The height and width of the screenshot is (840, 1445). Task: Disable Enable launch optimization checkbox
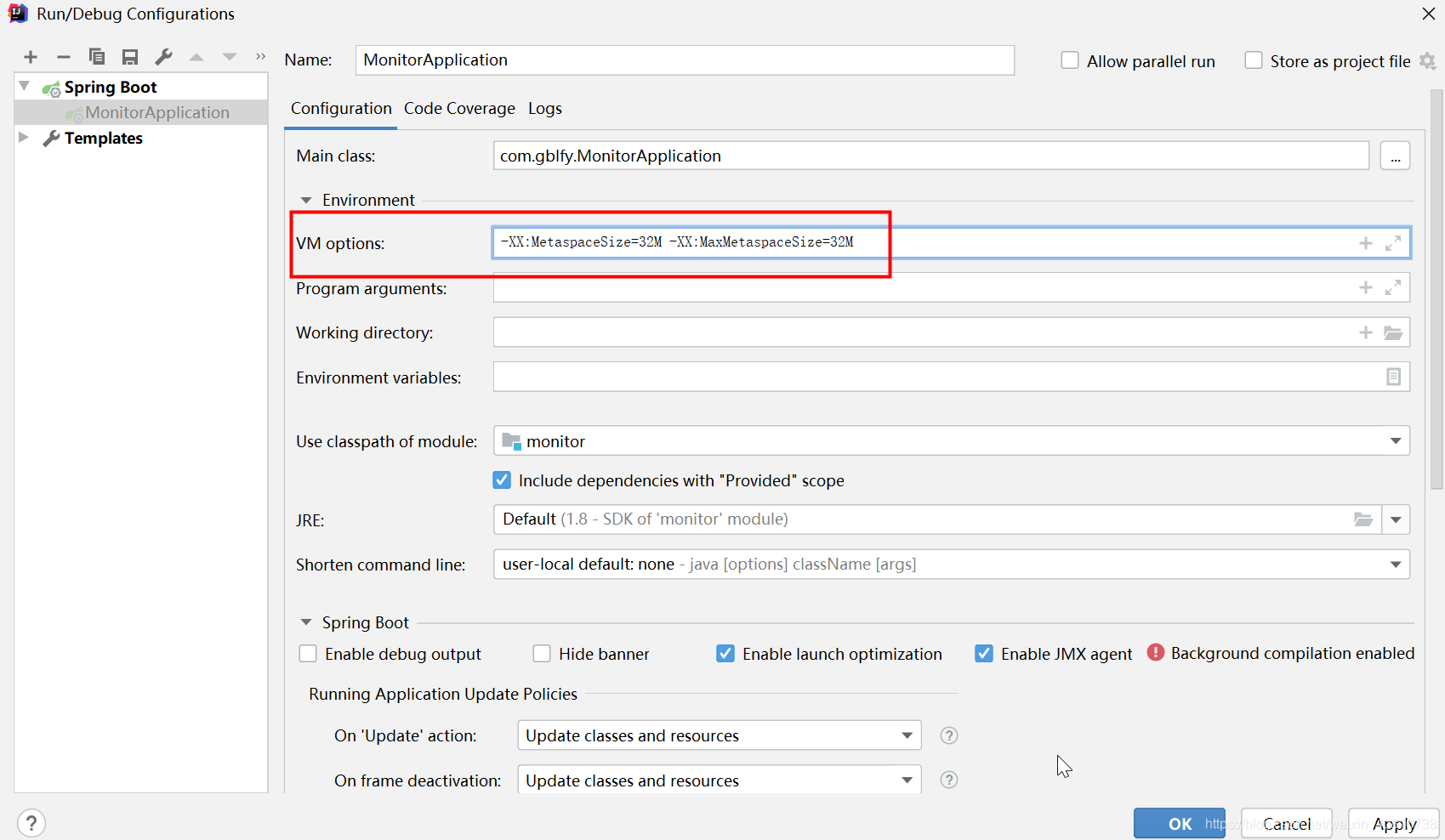(725, 654)
